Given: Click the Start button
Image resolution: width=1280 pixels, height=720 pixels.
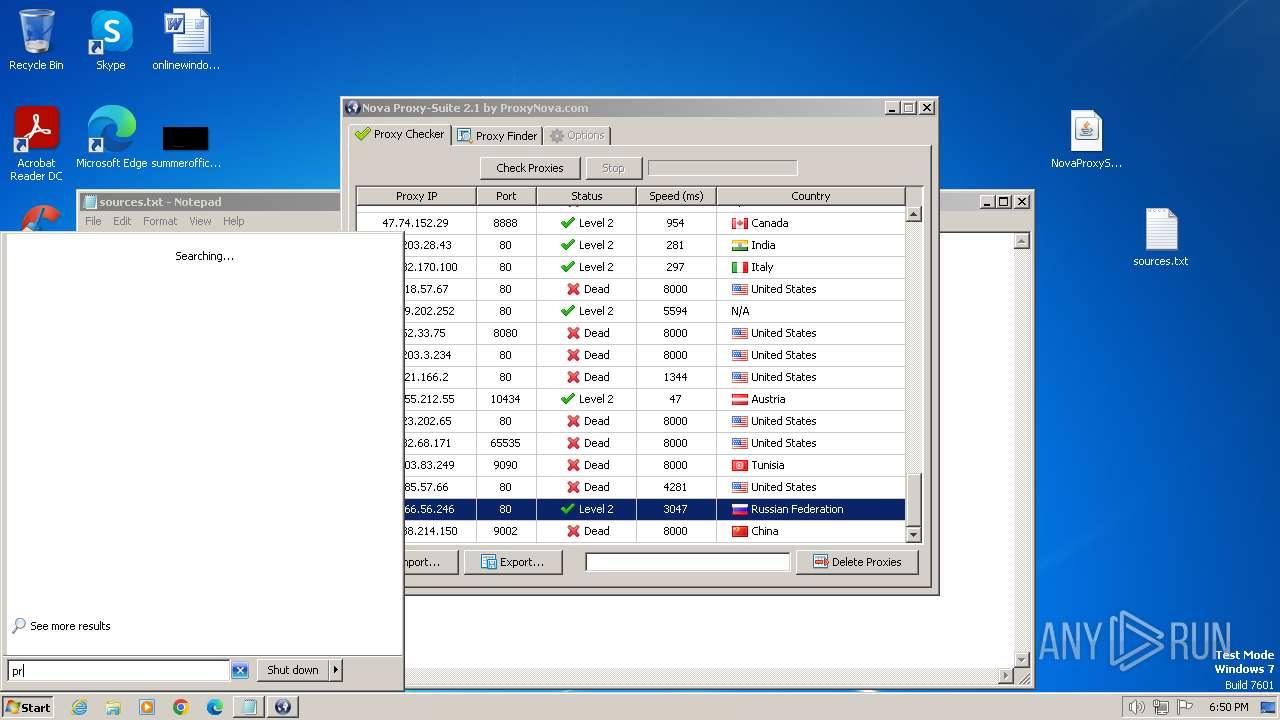Looking at the screenshot, I should click(28, 707).
